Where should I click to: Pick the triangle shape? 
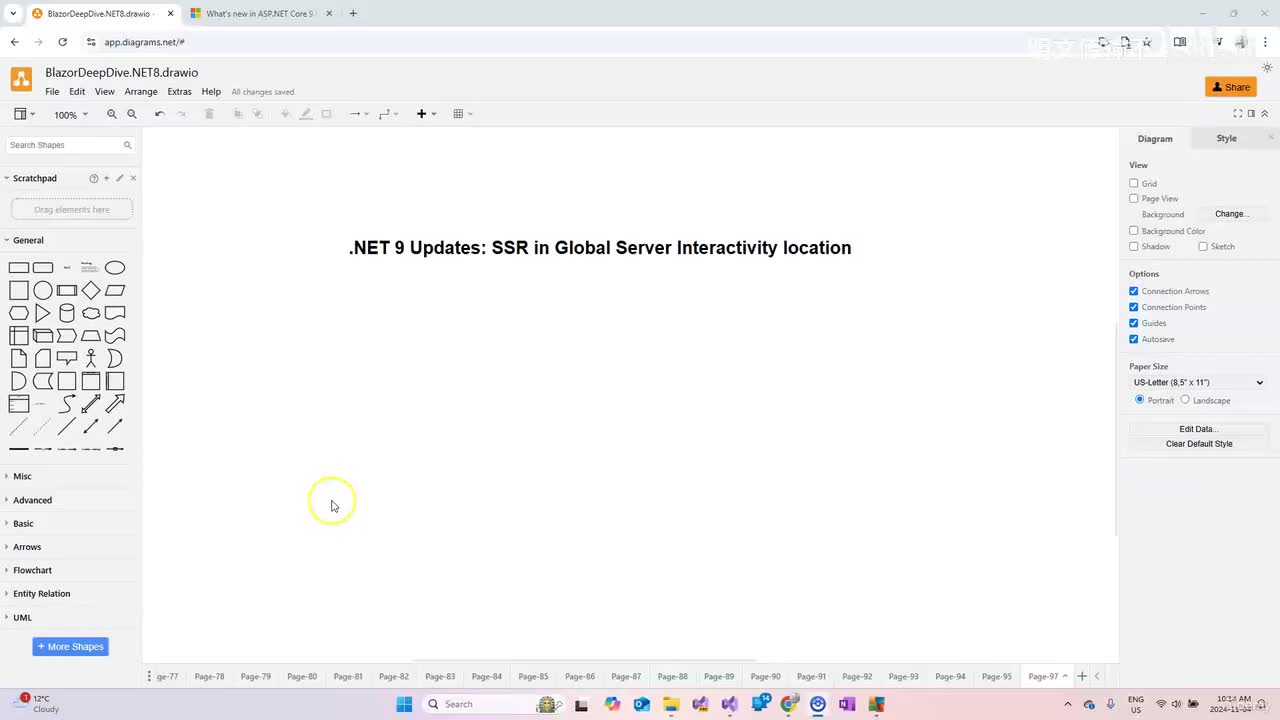click(43, 313)
